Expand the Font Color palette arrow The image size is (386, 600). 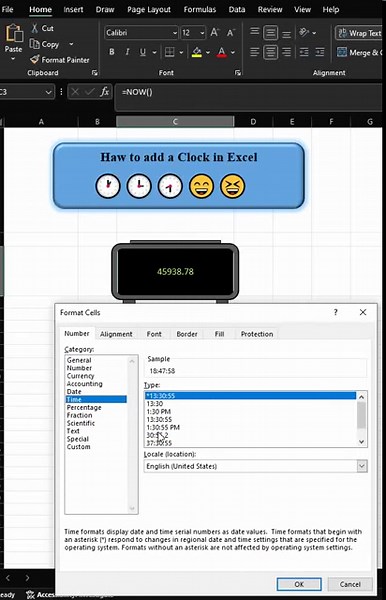coord(233,52)
